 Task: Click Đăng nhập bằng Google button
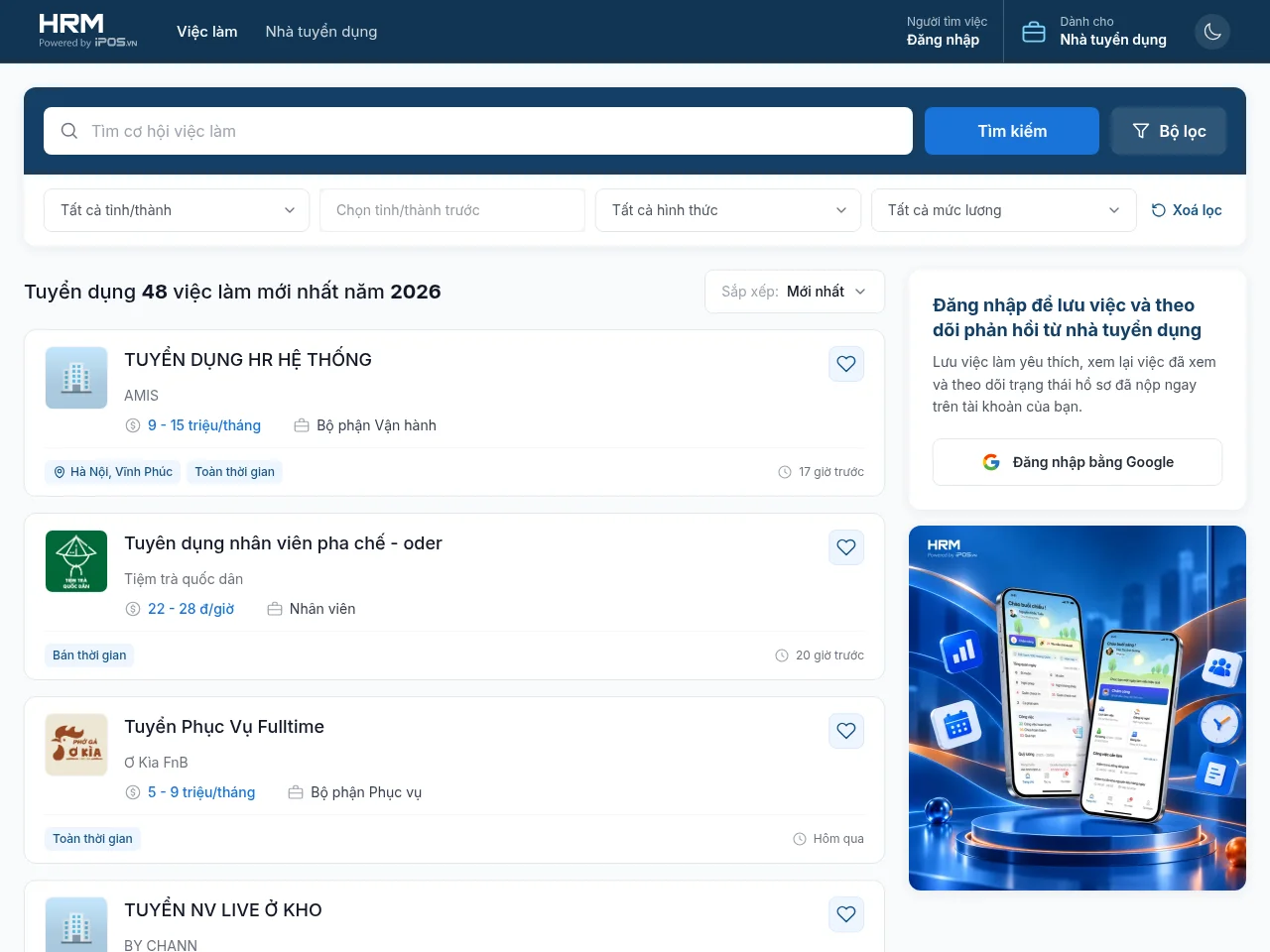pyautogui.click(x=1078, y=462)
